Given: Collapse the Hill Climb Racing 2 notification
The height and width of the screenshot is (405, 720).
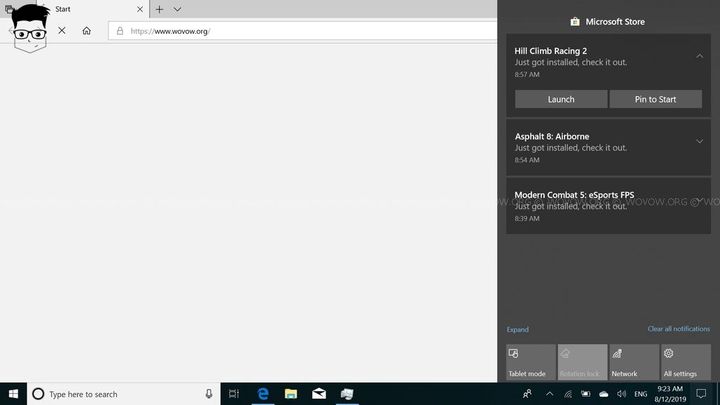Looking at the screenshot, I should point(699,56).
